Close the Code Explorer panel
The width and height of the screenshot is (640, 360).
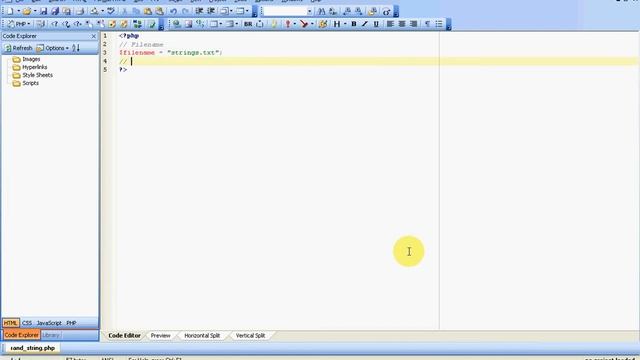click(93, 36)
